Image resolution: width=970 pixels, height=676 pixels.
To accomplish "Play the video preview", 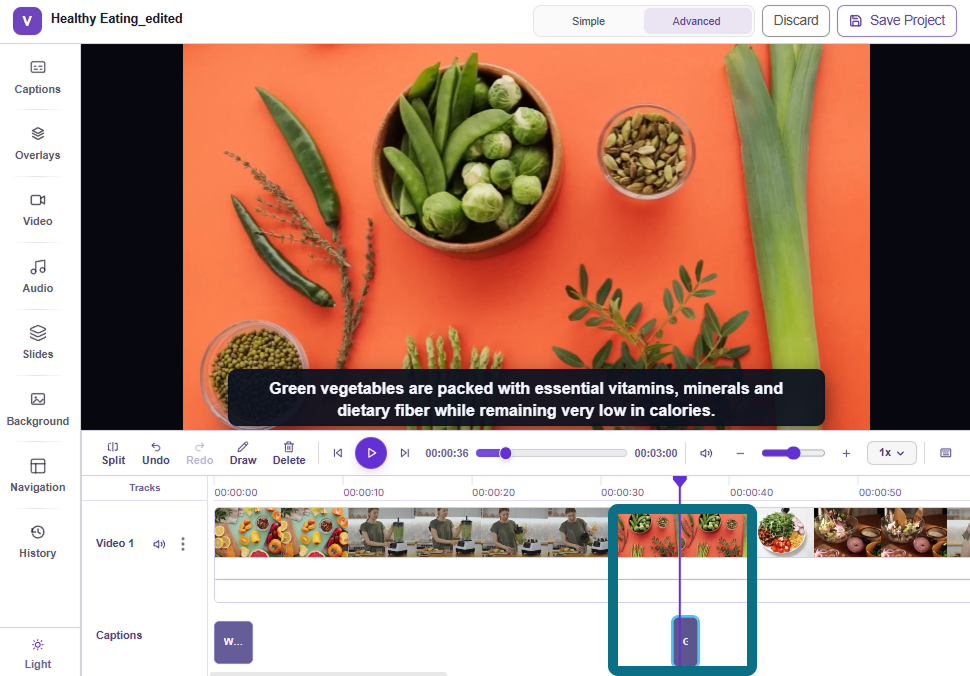I will (371, 453).
